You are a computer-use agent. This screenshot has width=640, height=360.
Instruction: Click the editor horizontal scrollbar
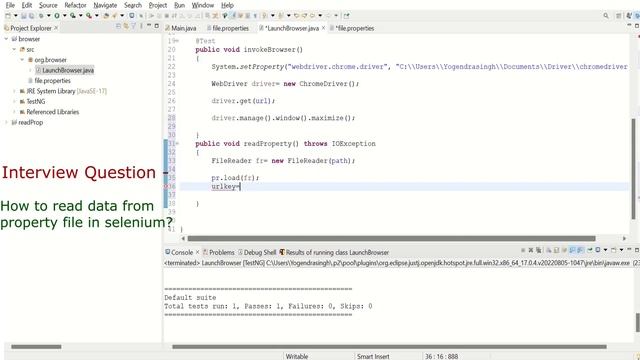coord(391,238)
